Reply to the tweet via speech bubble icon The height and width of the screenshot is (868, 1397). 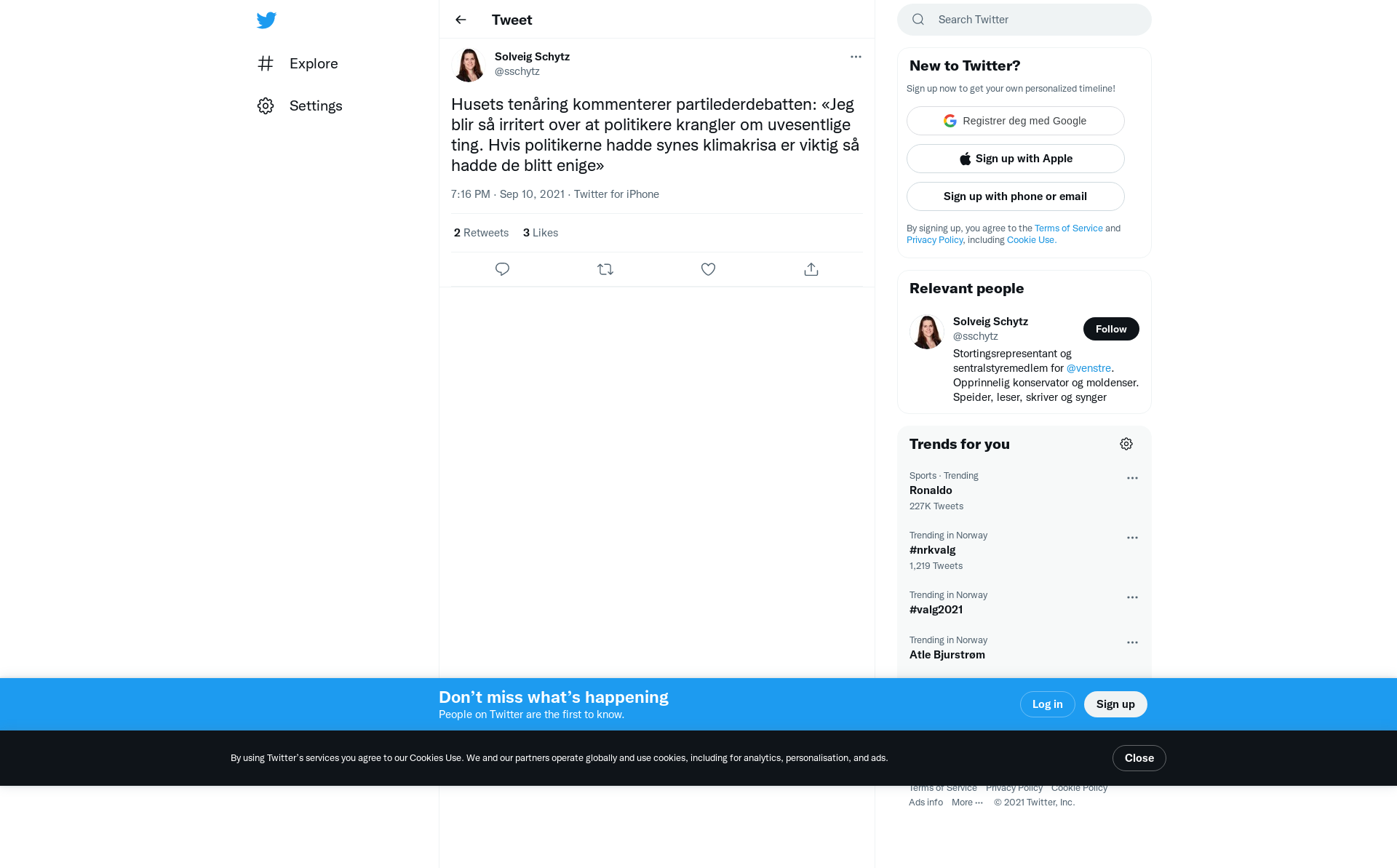(x=502, y=269)
